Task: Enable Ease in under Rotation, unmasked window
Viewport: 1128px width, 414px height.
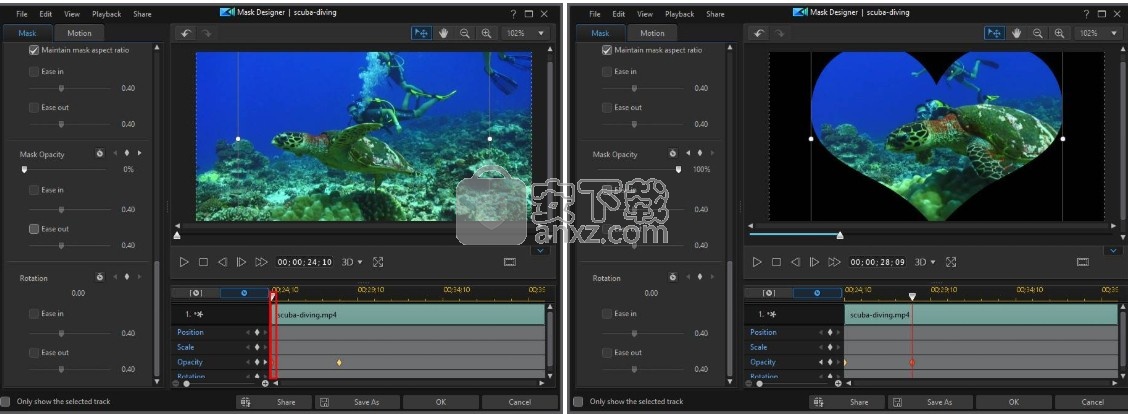Action: tap(34, 314)
